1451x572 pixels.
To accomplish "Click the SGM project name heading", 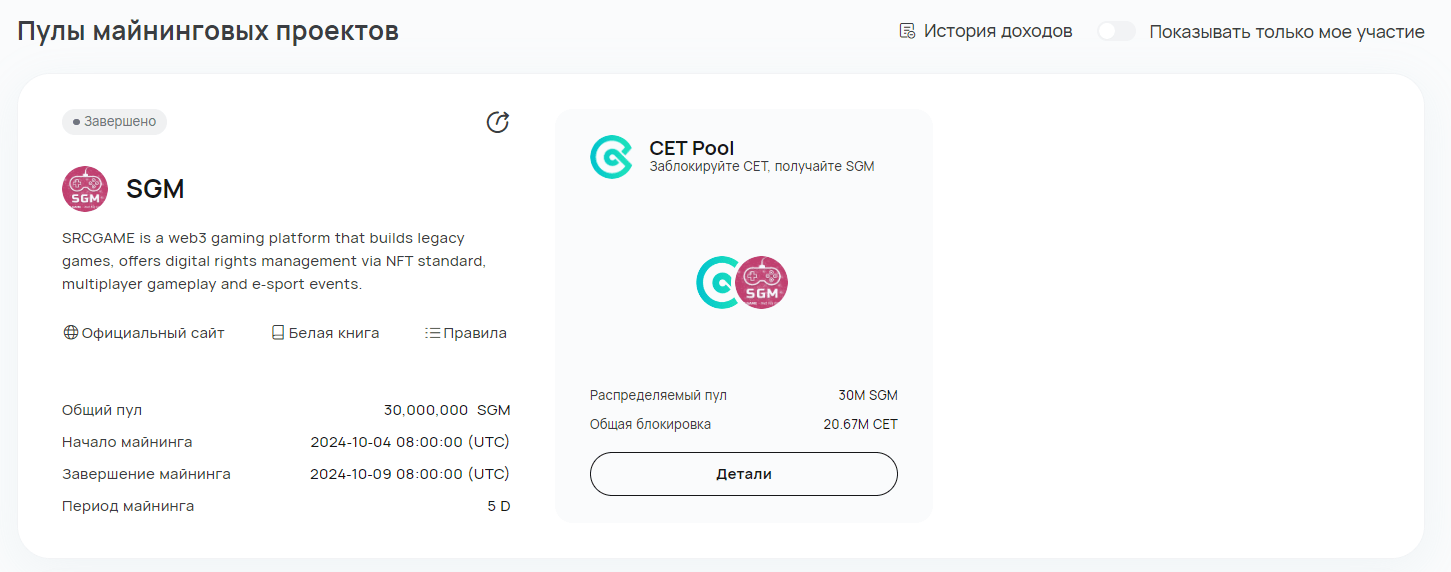I will point(155,189).
